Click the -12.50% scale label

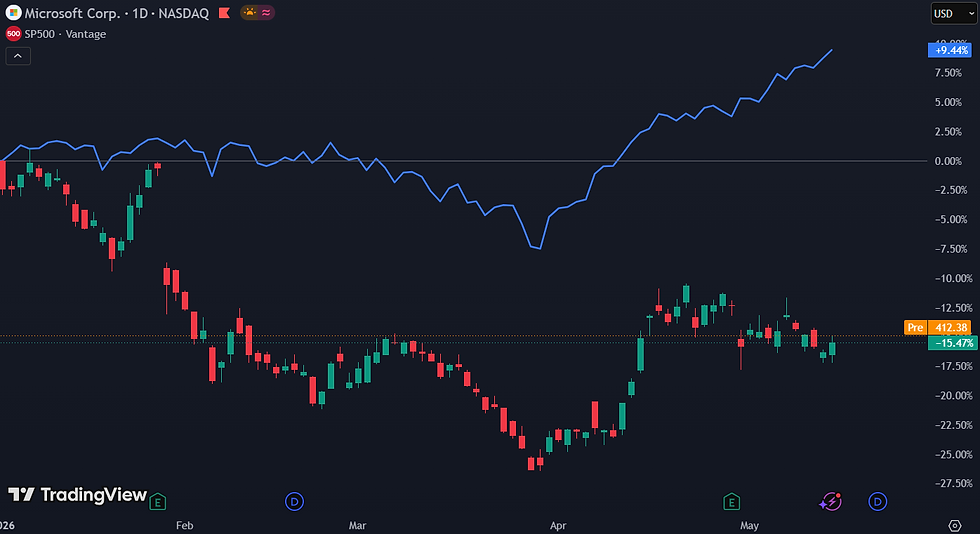coord(954,308)
